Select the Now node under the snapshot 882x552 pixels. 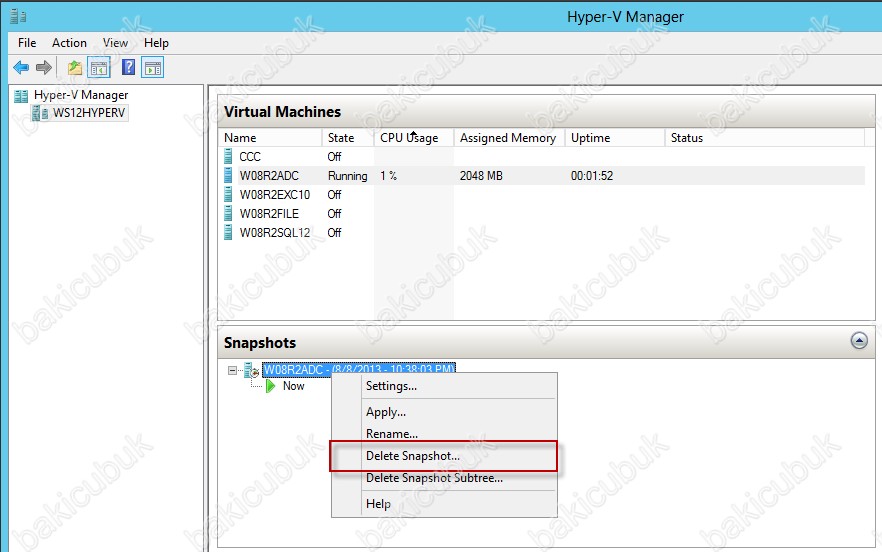point(294,386)
